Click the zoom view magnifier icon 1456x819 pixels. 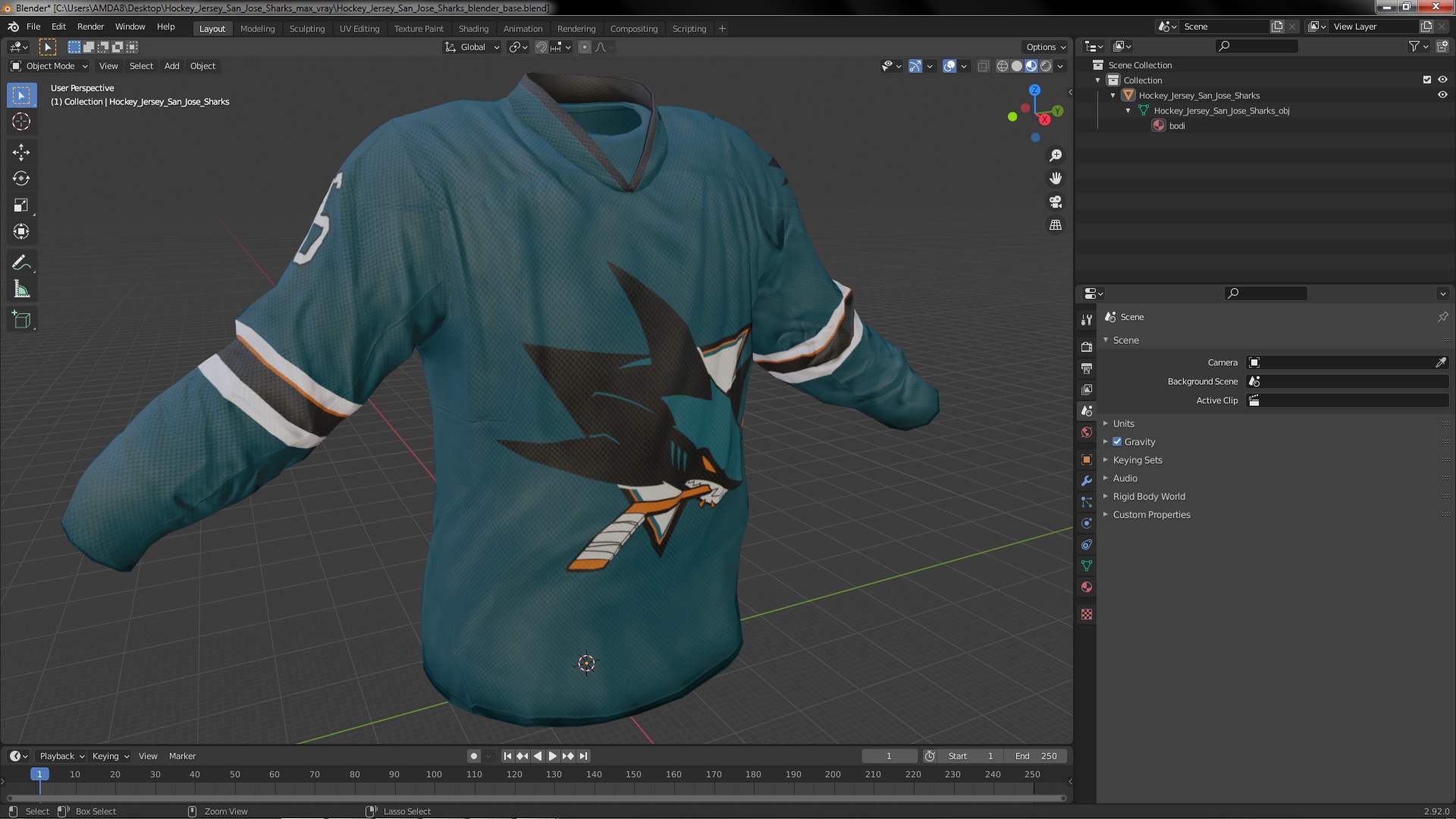coord(1056,155)
